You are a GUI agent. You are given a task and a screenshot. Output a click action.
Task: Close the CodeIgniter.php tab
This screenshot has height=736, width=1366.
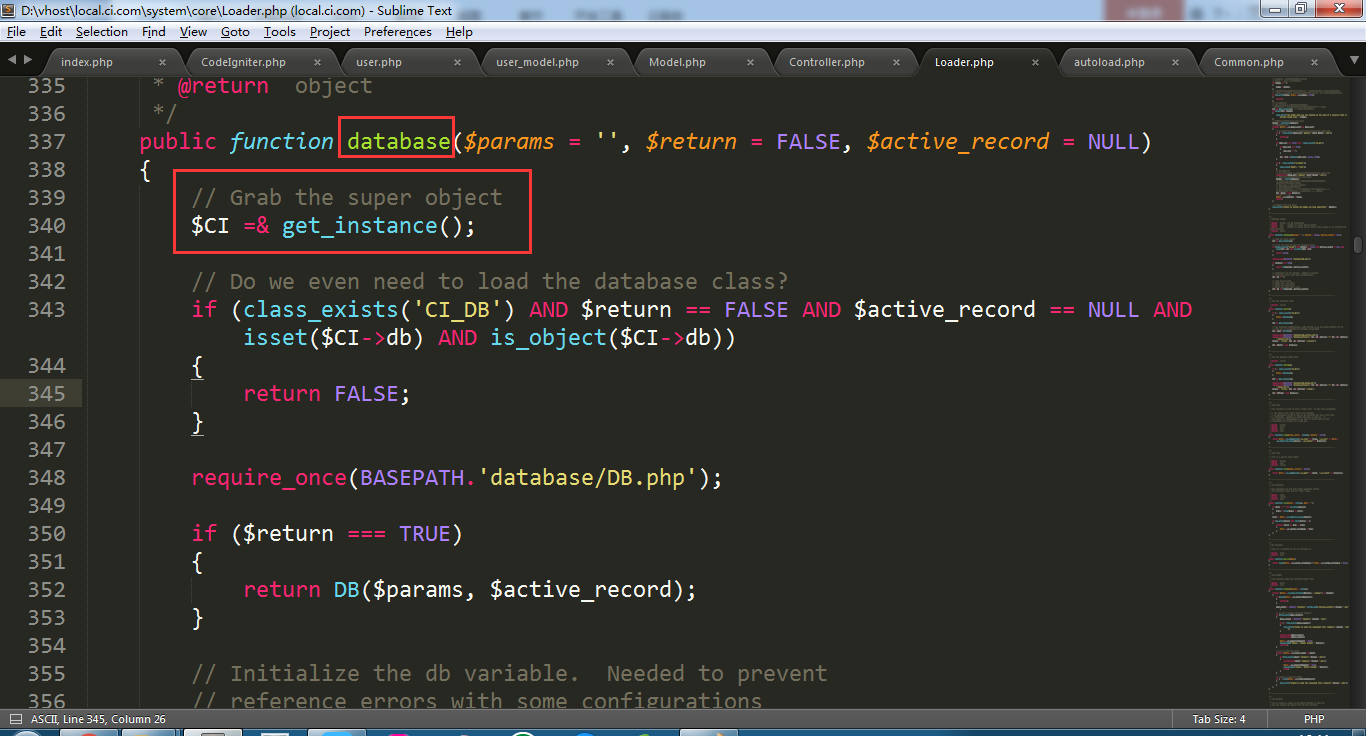[317, 62]
